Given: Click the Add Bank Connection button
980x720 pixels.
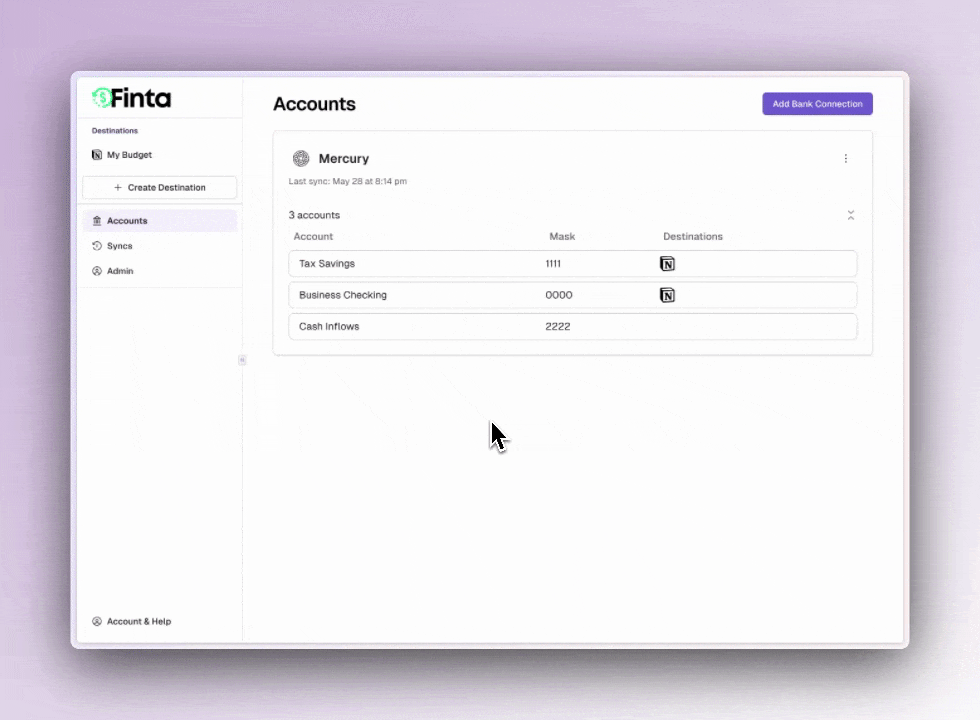Looking at the screenshot, I should pos(817,103).
